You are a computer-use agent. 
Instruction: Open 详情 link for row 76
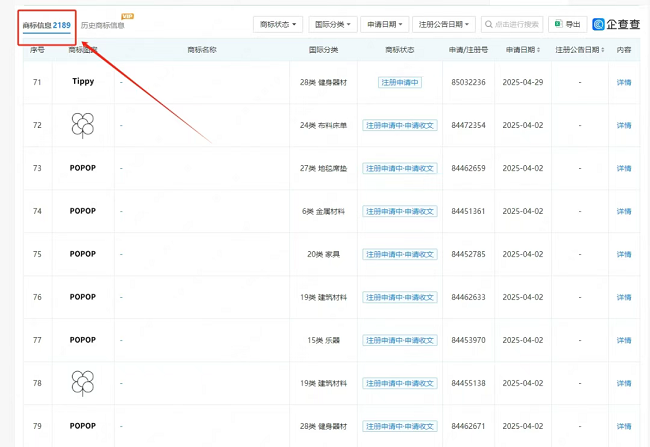pos(624,297)
